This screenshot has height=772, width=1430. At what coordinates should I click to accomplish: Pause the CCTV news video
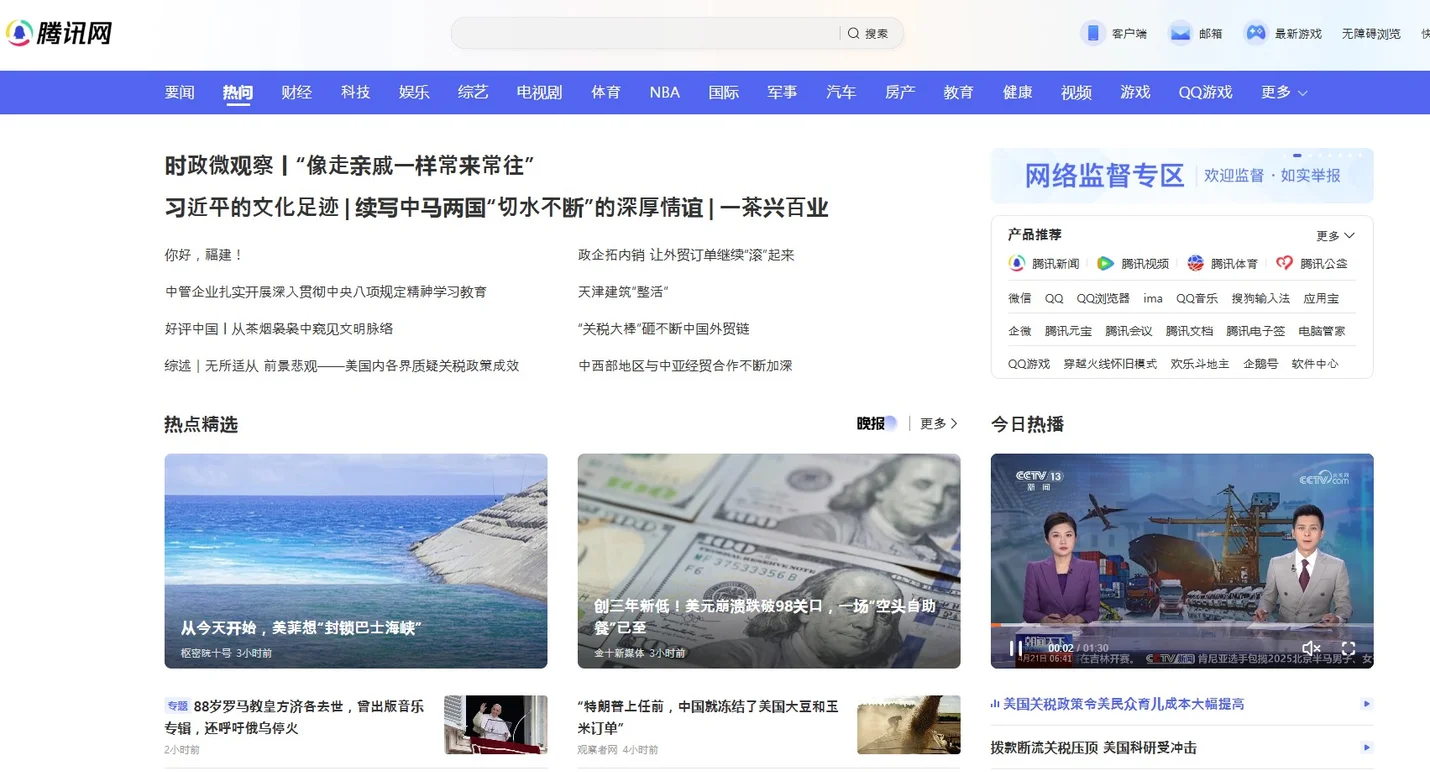1015,648
